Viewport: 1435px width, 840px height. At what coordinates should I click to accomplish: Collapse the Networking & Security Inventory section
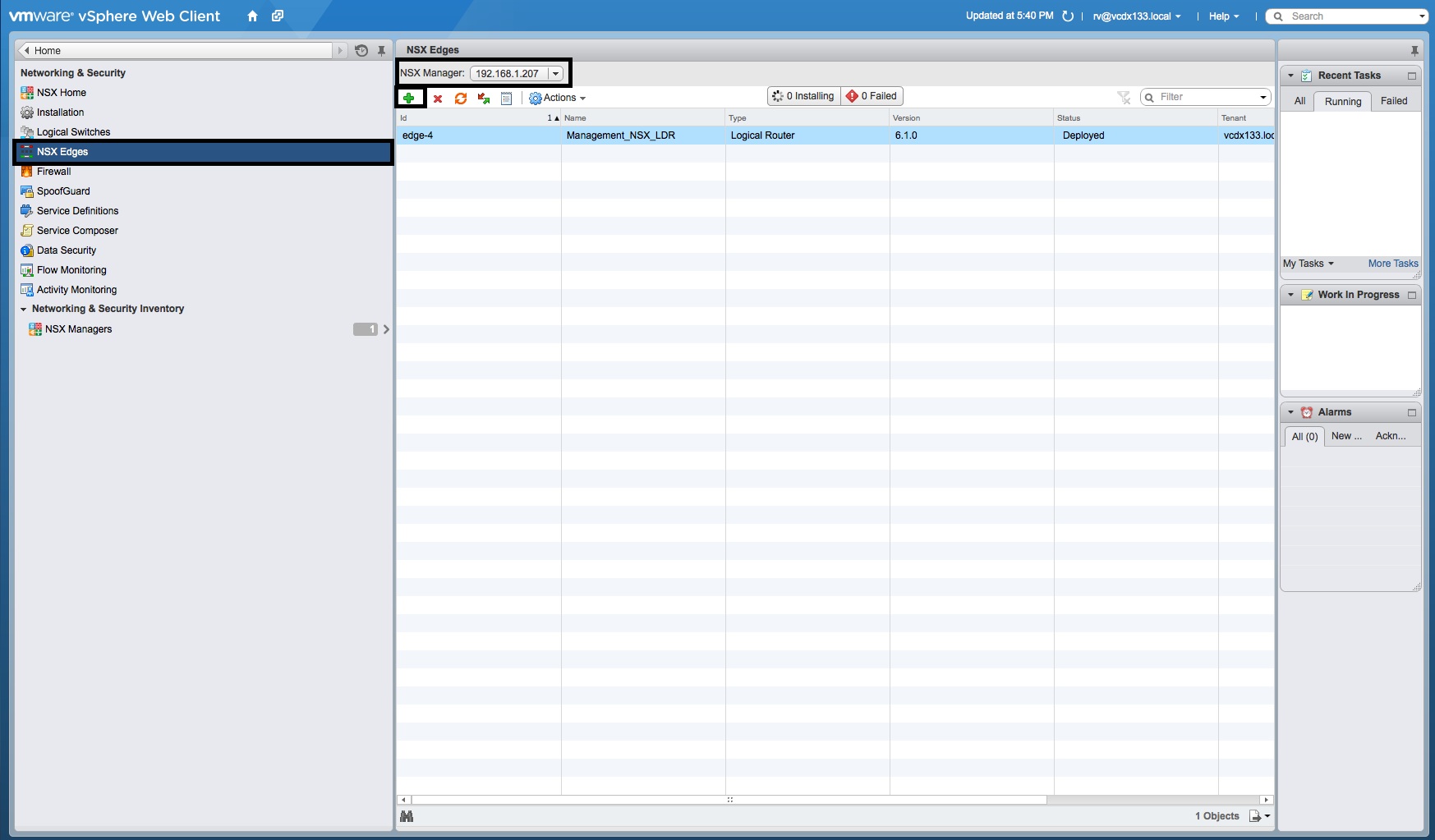[24, 309]
